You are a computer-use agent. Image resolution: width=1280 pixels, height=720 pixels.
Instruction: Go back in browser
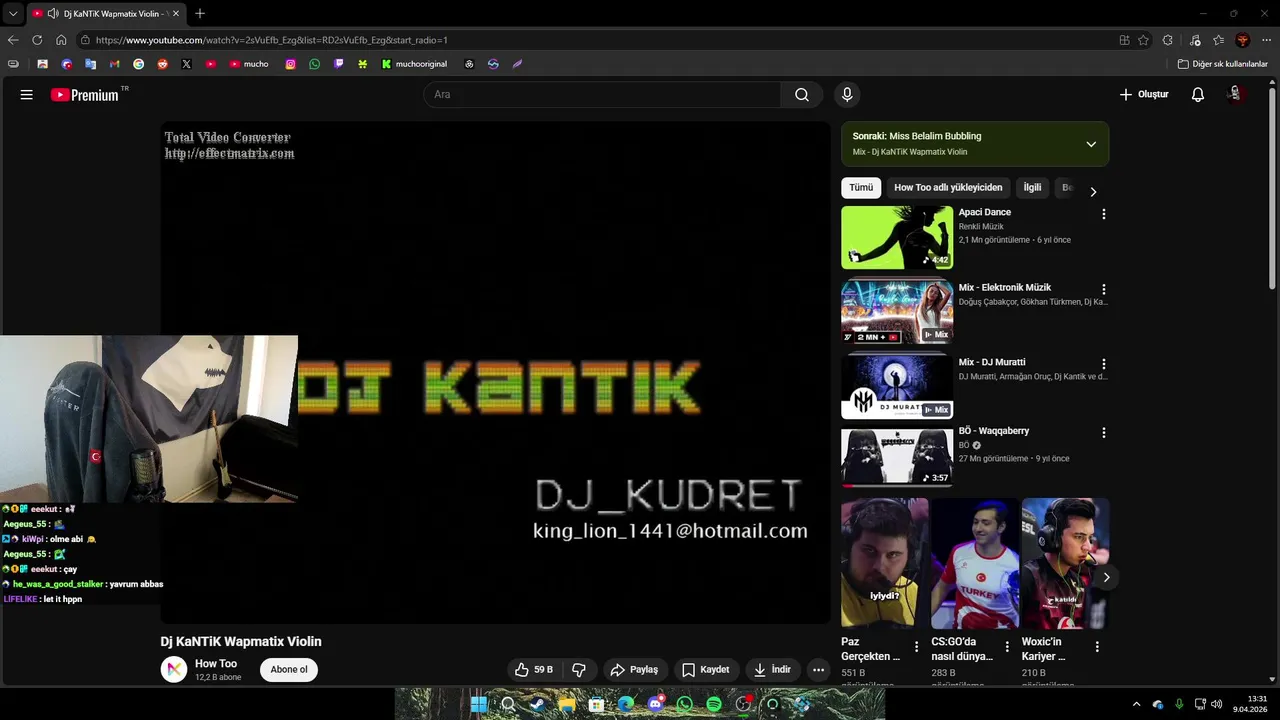[x=13, y=40]
